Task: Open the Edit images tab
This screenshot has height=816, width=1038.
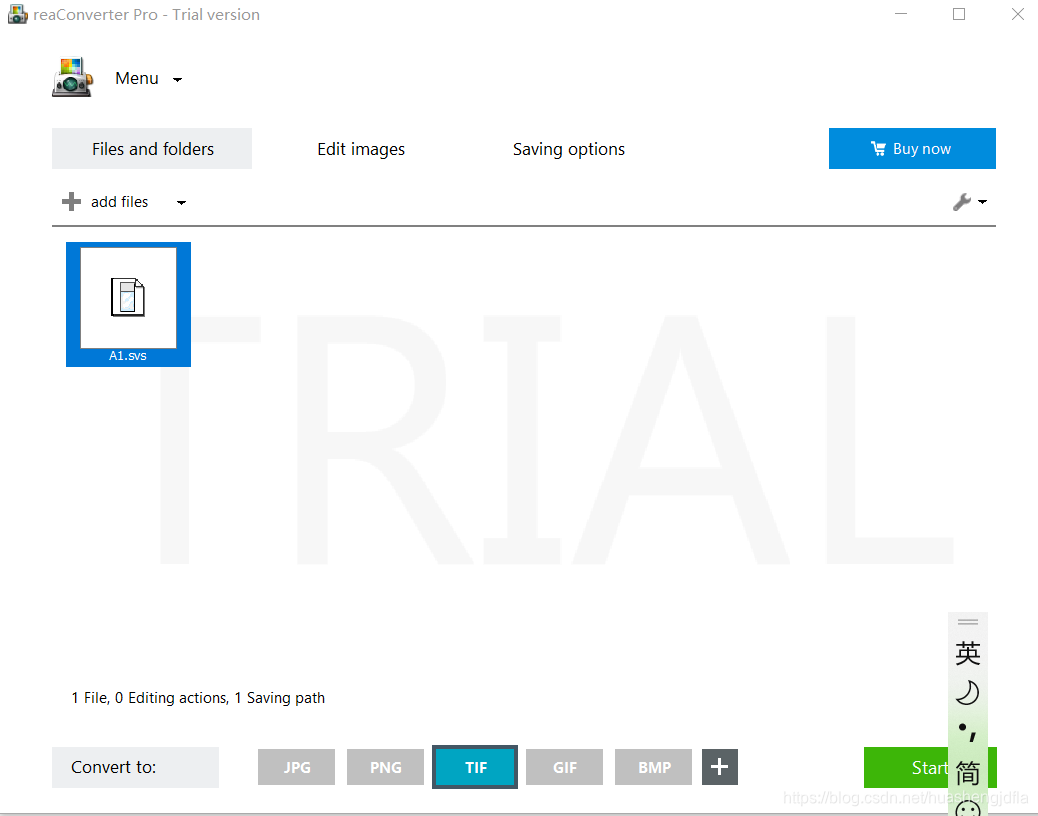Action: coord(361,149)
